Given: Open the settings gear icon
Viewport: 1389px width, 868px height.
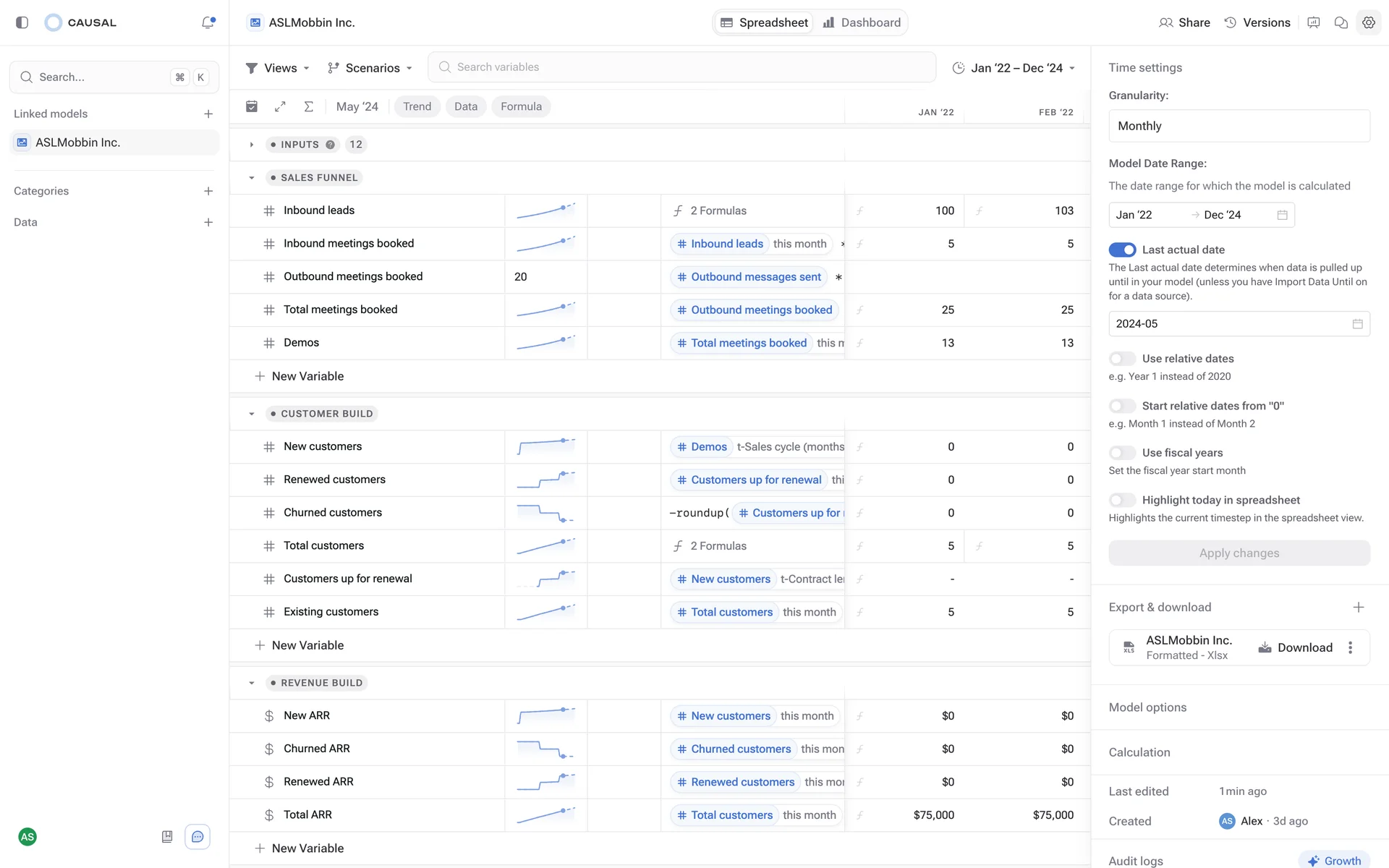Looking at the screenshot, I should [x=1368, y=22].
